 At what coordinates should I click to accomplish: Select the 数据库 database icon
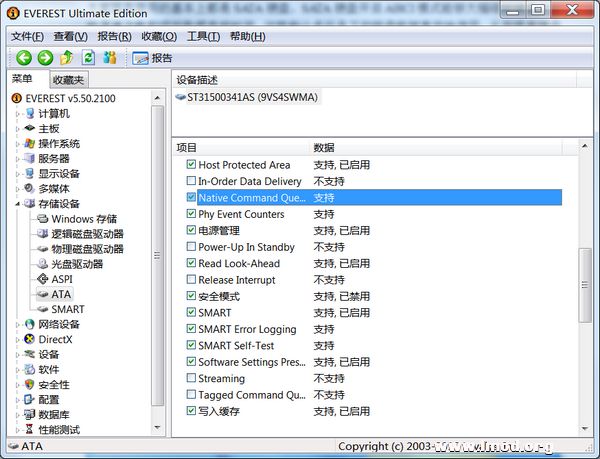click(x=29, y=415)
